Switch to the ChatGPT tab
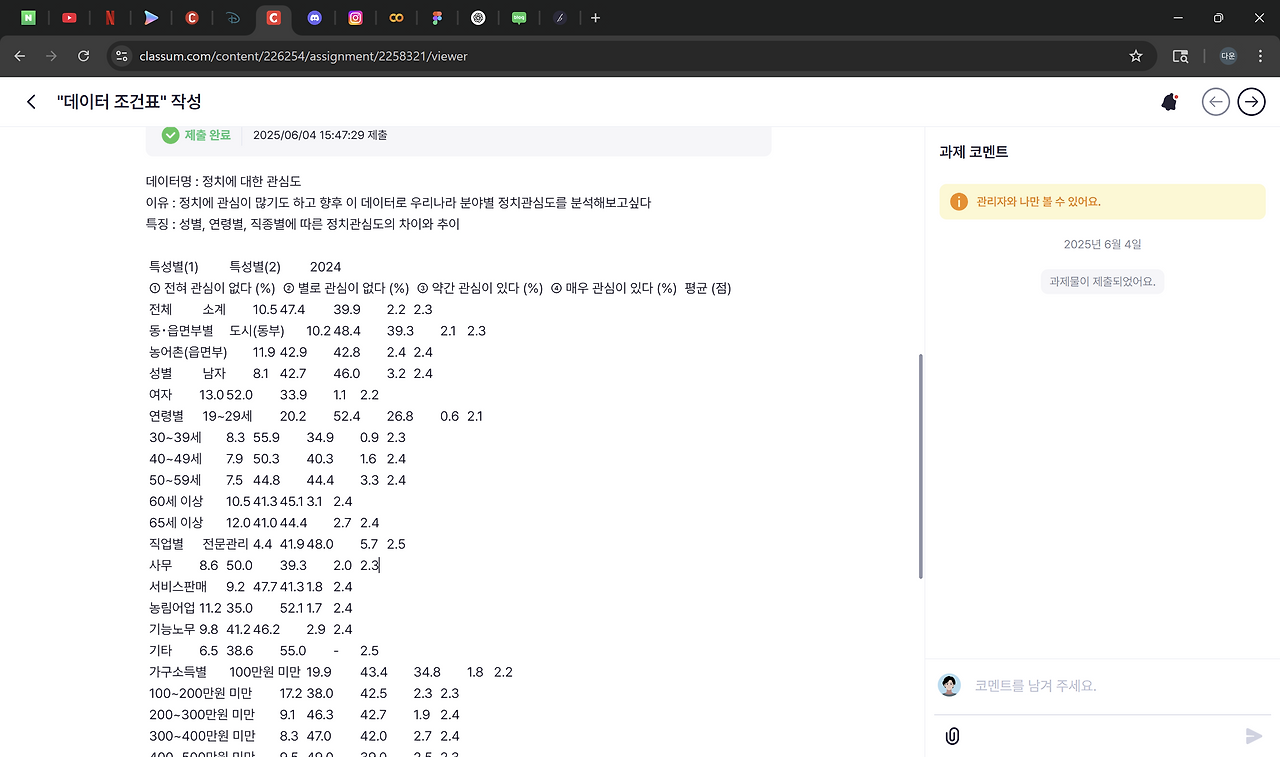The image size is (1280, 757). click(x=479, y=18)
